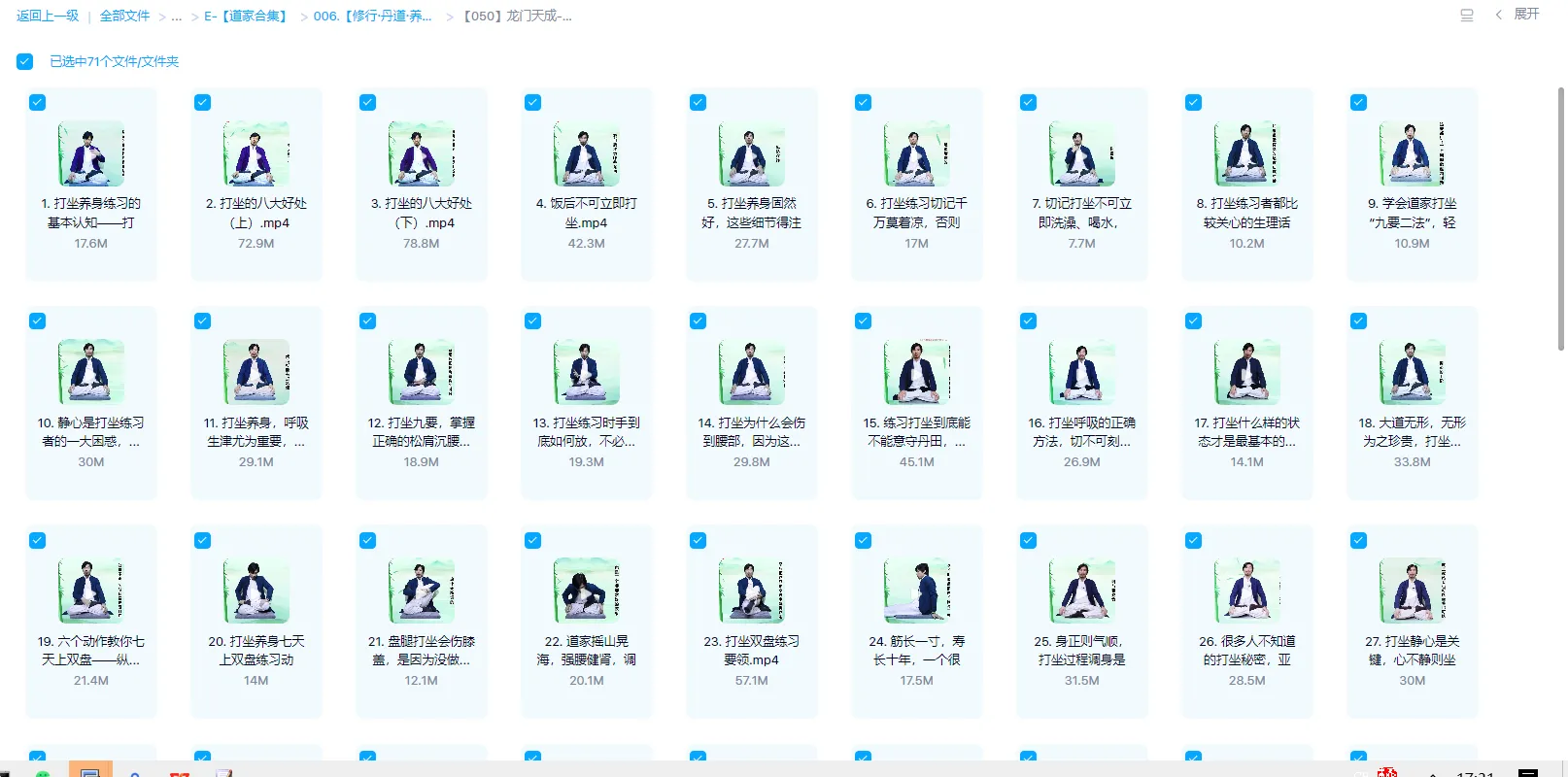The height and width of the screenshot is (777, 1568).
Task: Open video thumbnail 11. 打坐养身，呼吸
Action: click(256, 372)
